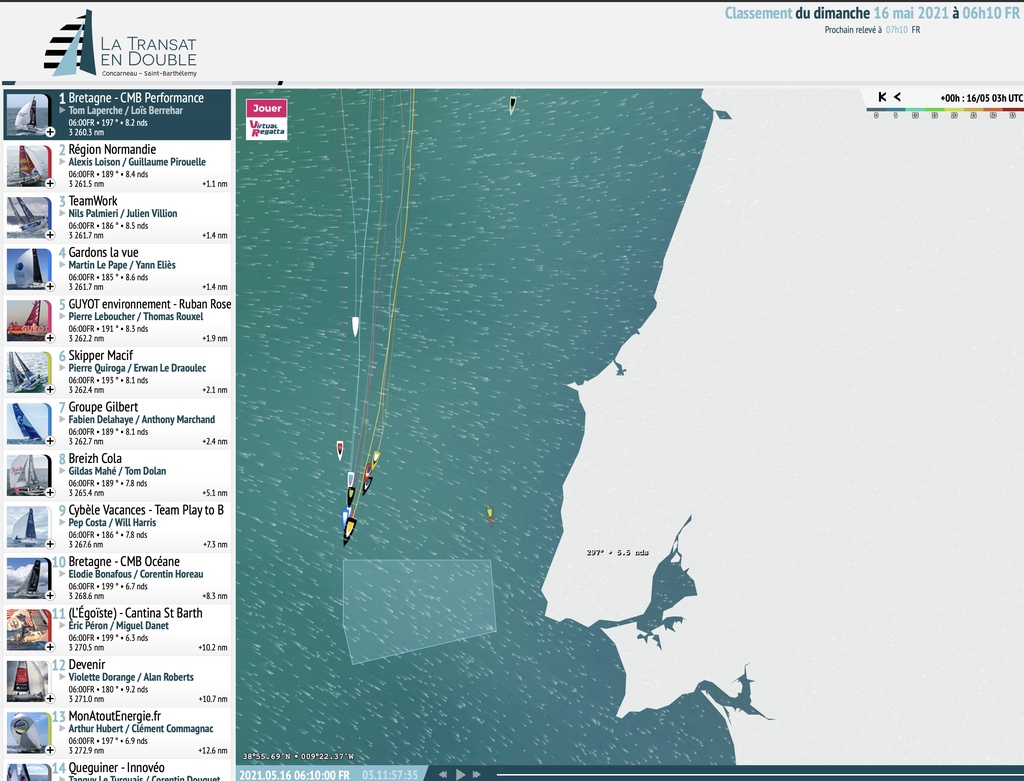The width and height of the screenshot is (1024, 781).
Task: Expand Nils Palmieri / Julien Villion row arrow
Action: [63, 214]
